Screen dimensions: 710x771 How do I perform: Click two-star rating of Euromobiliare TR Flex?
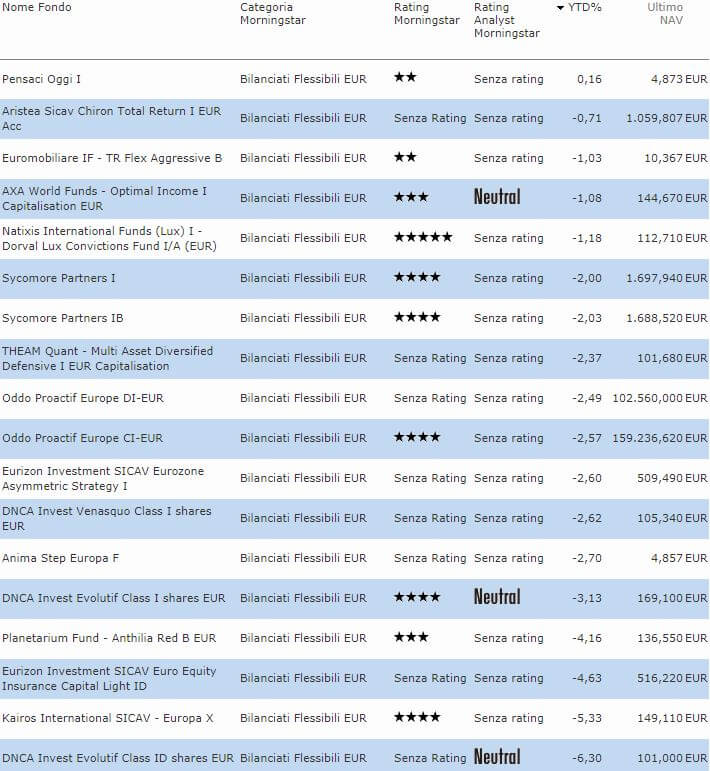coord(405,157)
